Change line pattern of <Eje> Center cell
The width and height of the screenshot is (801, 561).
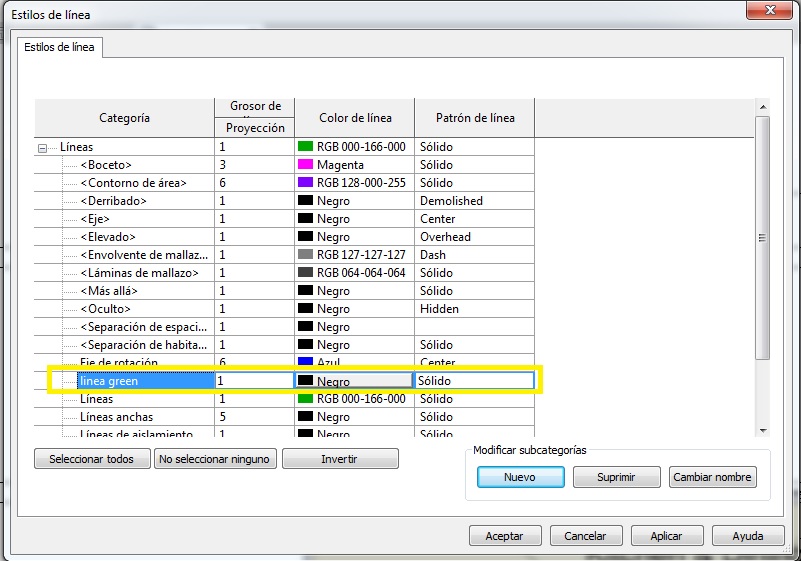click(x=474, y=219)
